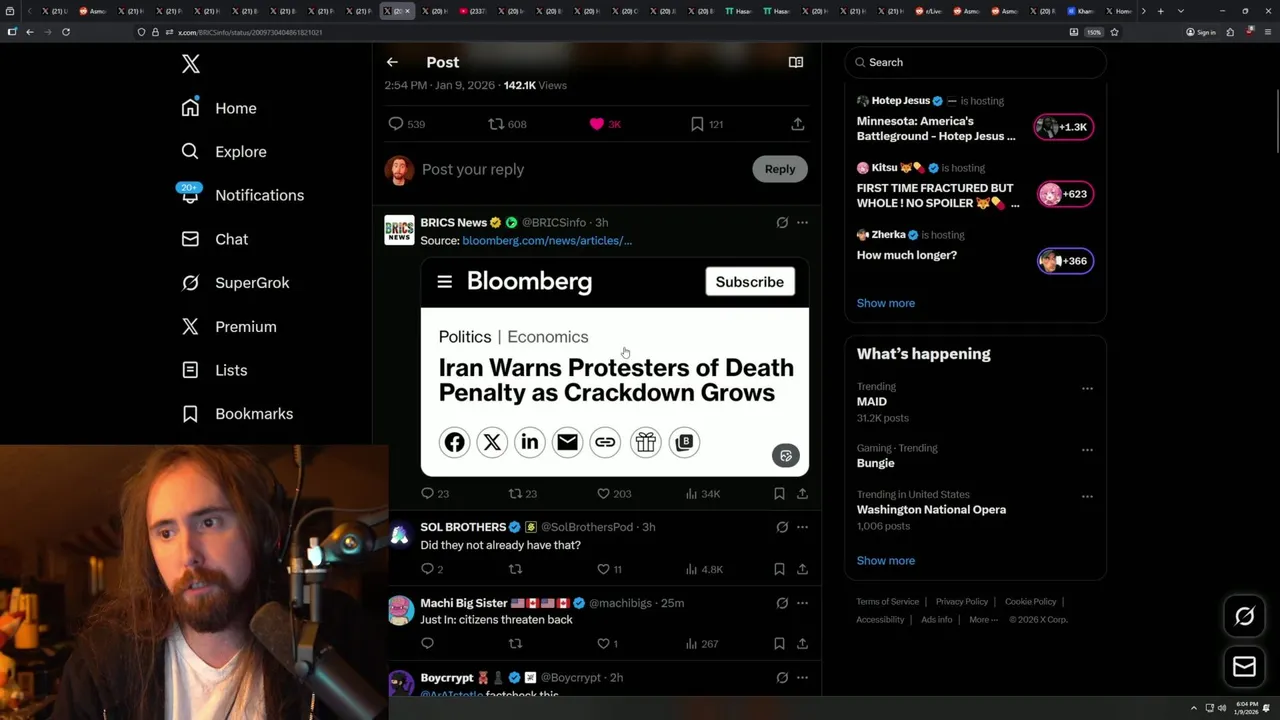Open SOL BROTHERS profile name
The image size is (1280, 720).
tap(463, 527)
